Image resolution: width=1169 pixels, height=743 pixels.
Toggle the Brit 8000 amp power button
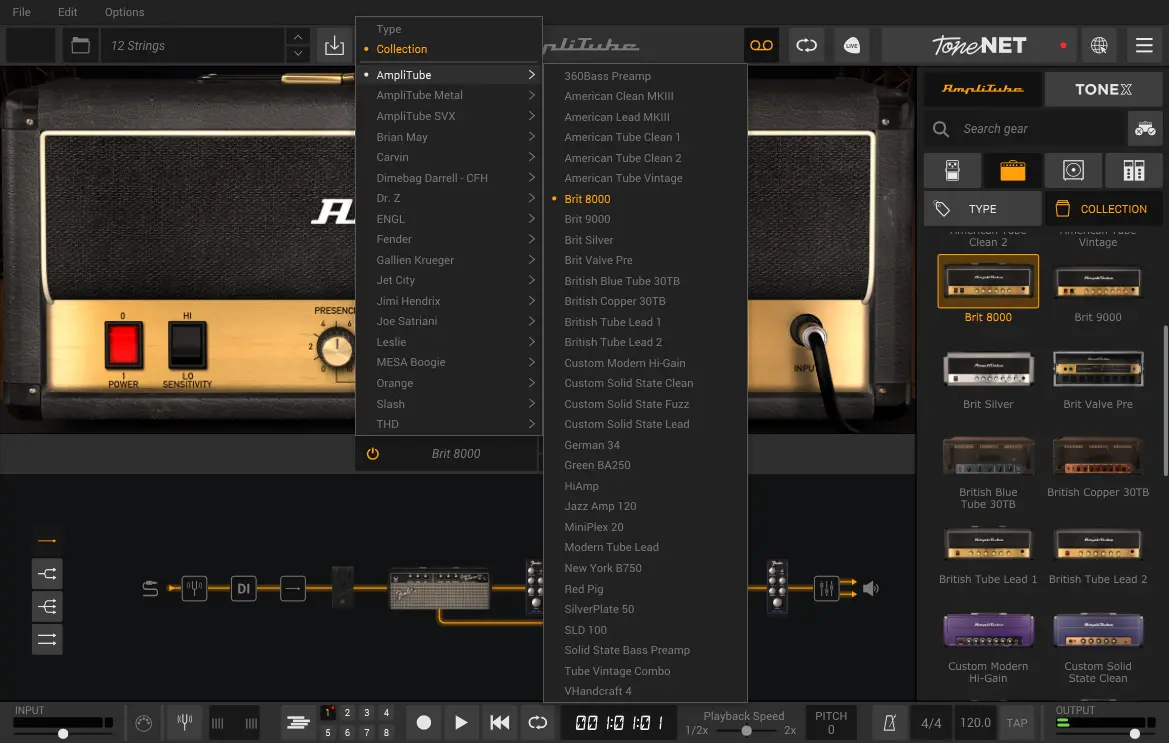(373, 454)
